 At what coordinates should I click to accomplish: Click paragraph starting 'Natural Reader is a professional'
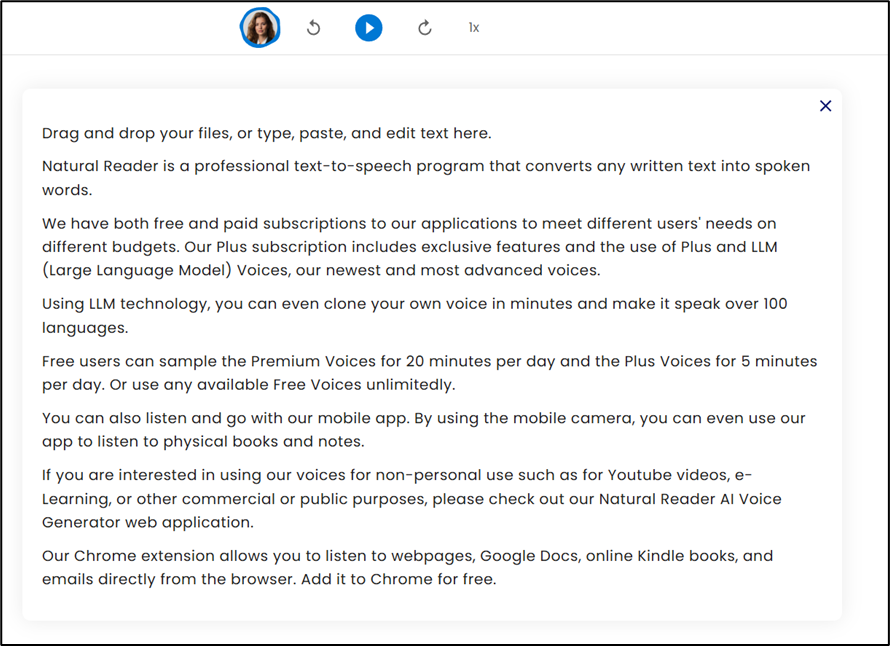(x=426, y=178)
